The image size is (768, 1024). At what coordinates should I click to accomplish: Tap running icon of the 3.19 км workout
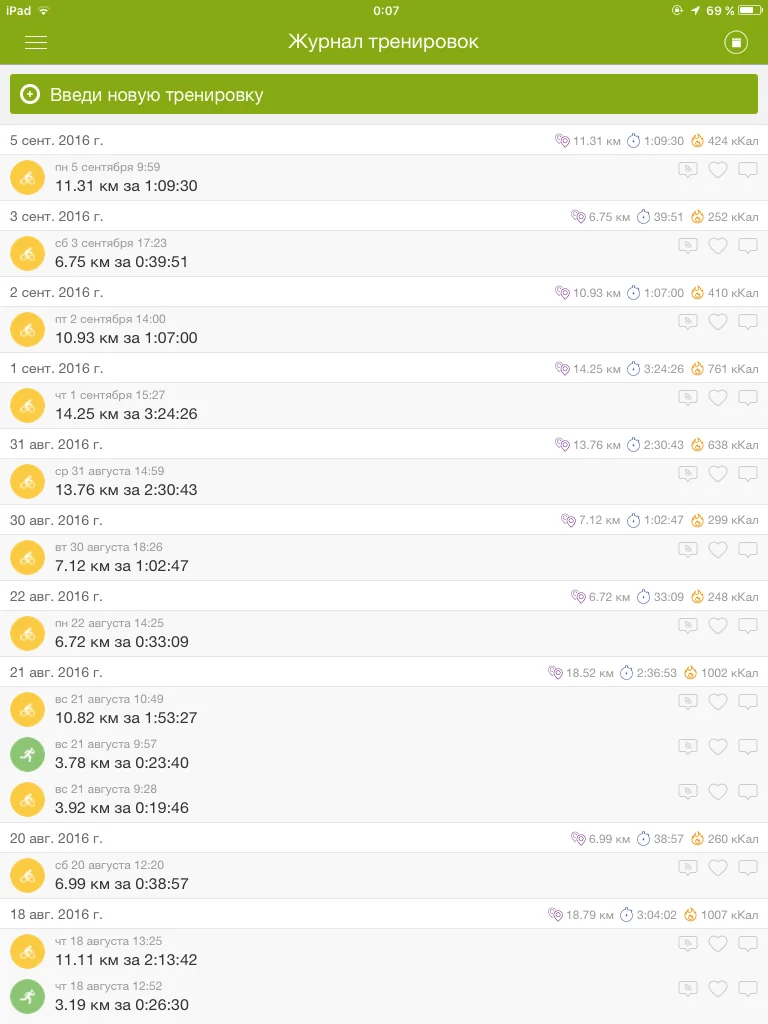(27, 996)
